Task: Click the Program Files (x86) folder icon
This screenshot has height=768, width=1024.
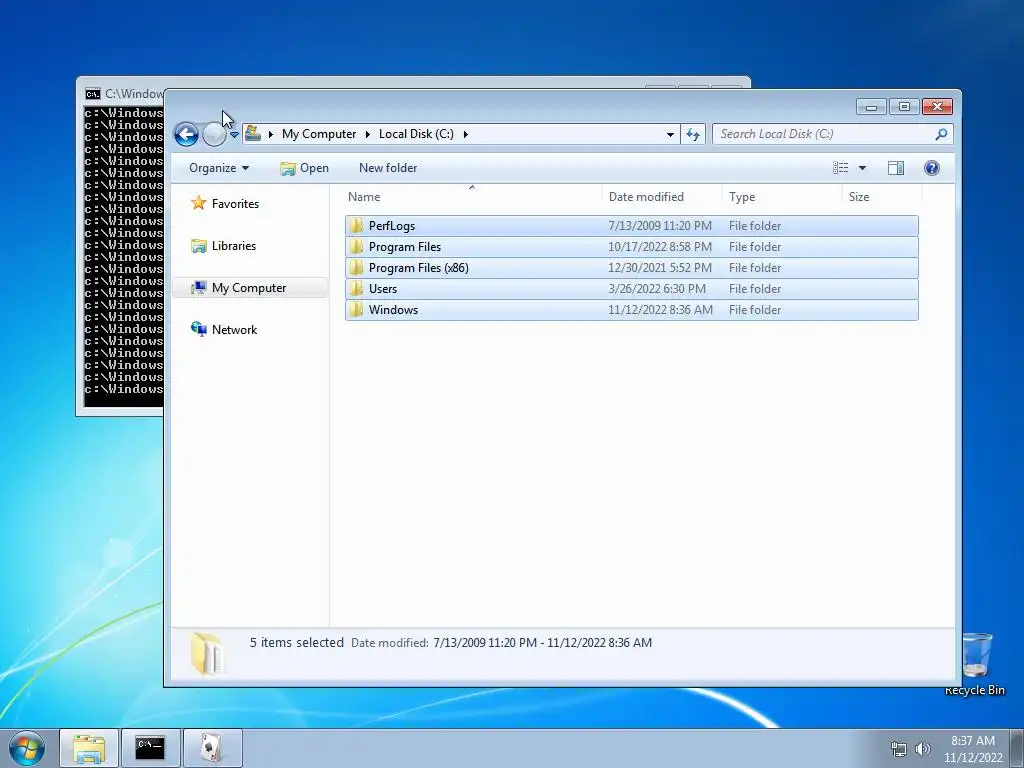Action: coord(356,268)
